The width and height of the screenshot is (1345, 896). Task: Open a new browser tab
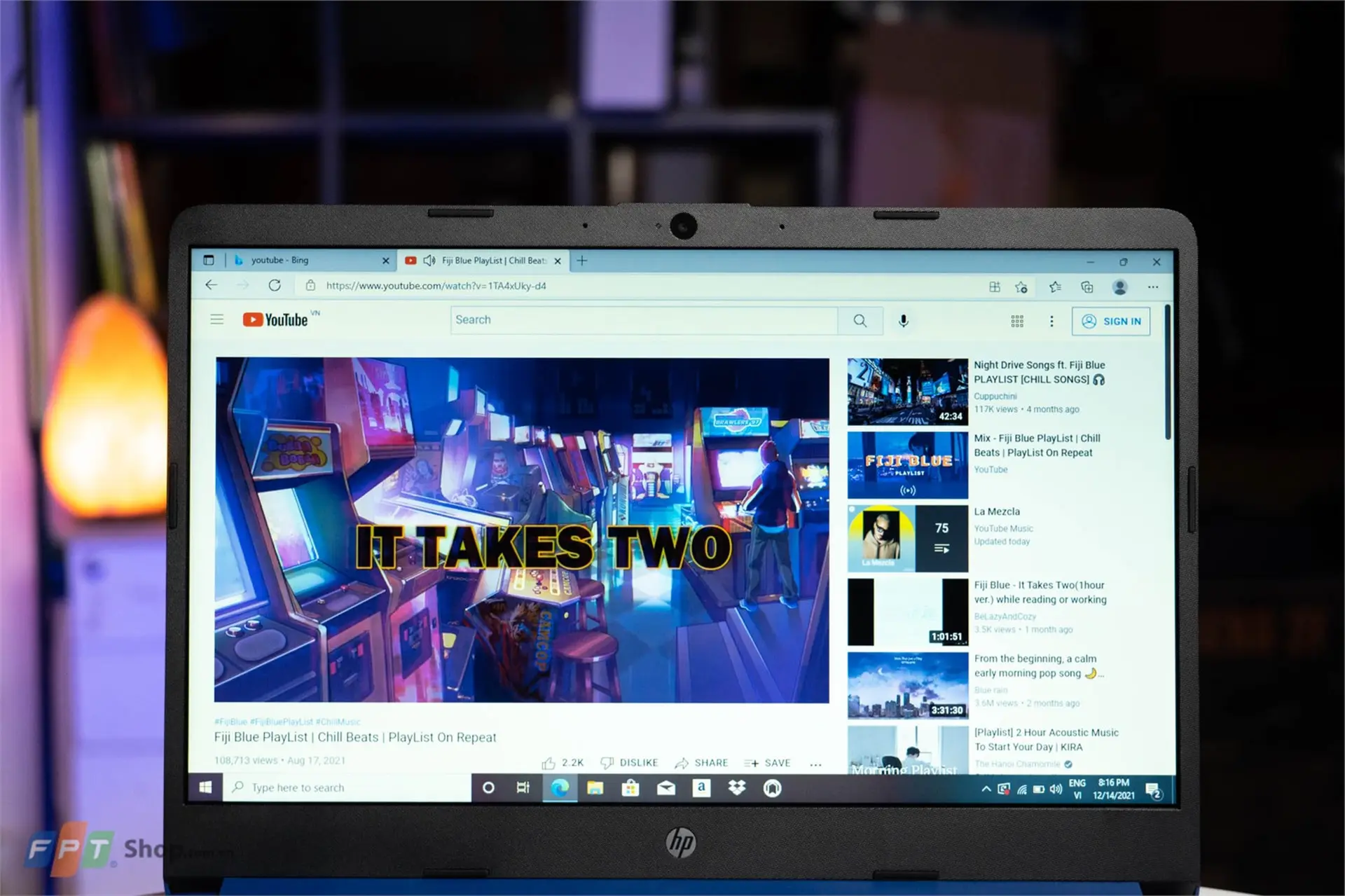pyautogui.click(x=581, y=261)
